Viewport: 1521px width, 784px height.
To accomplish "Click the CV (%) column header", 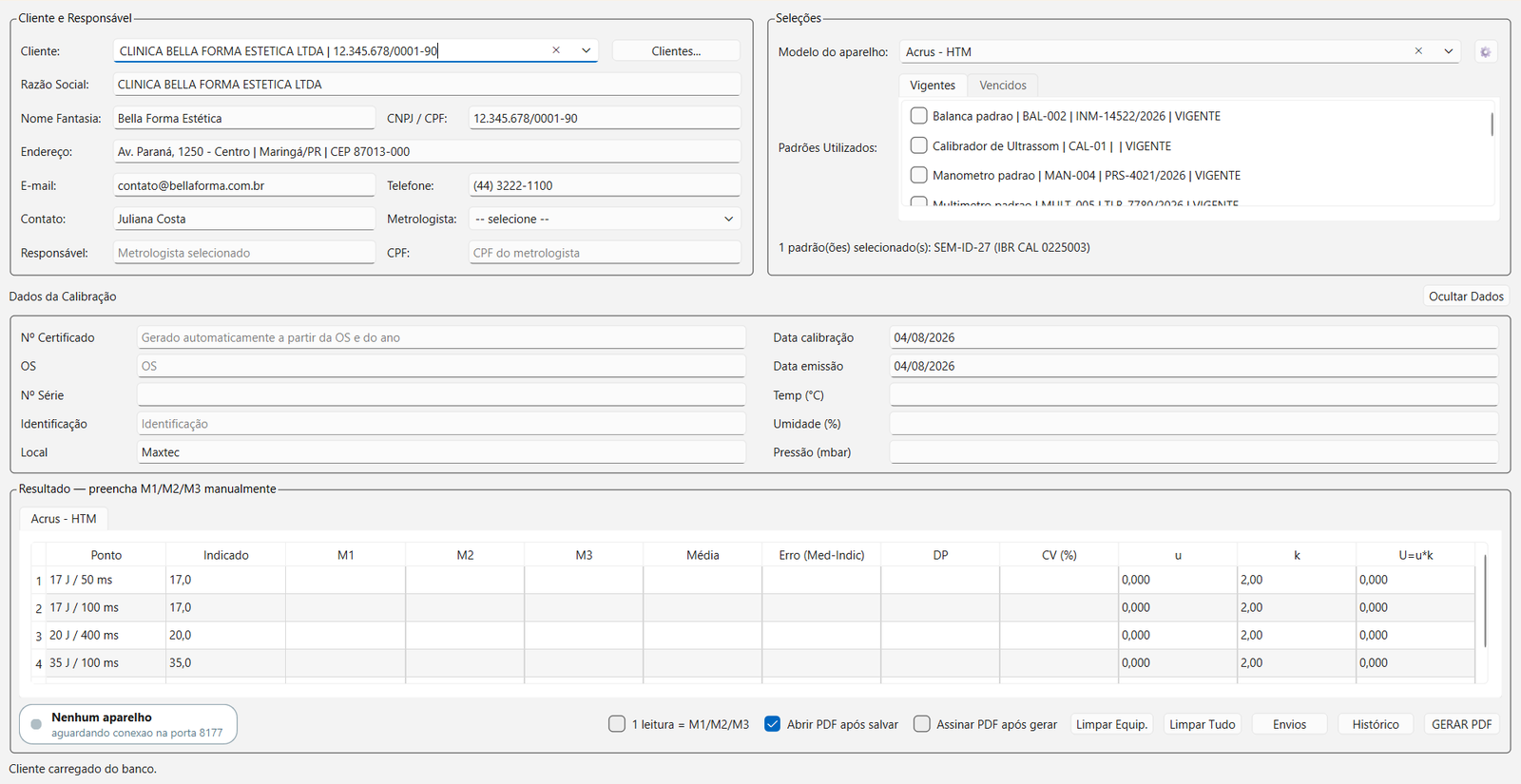I will pyautogui.click(x=1059, y=555).
